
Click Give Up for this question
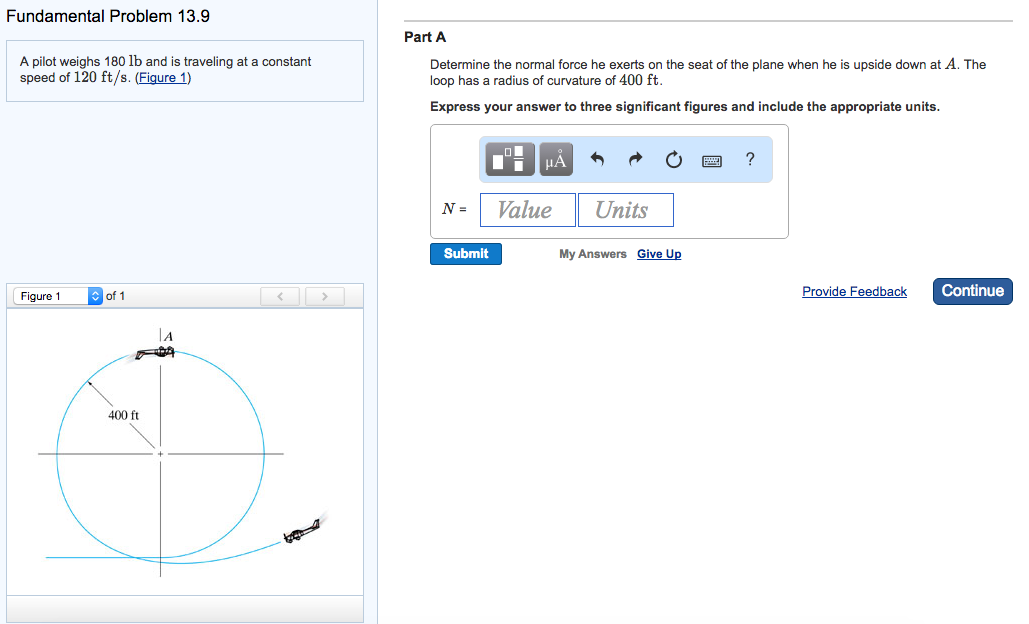[659, 253]
